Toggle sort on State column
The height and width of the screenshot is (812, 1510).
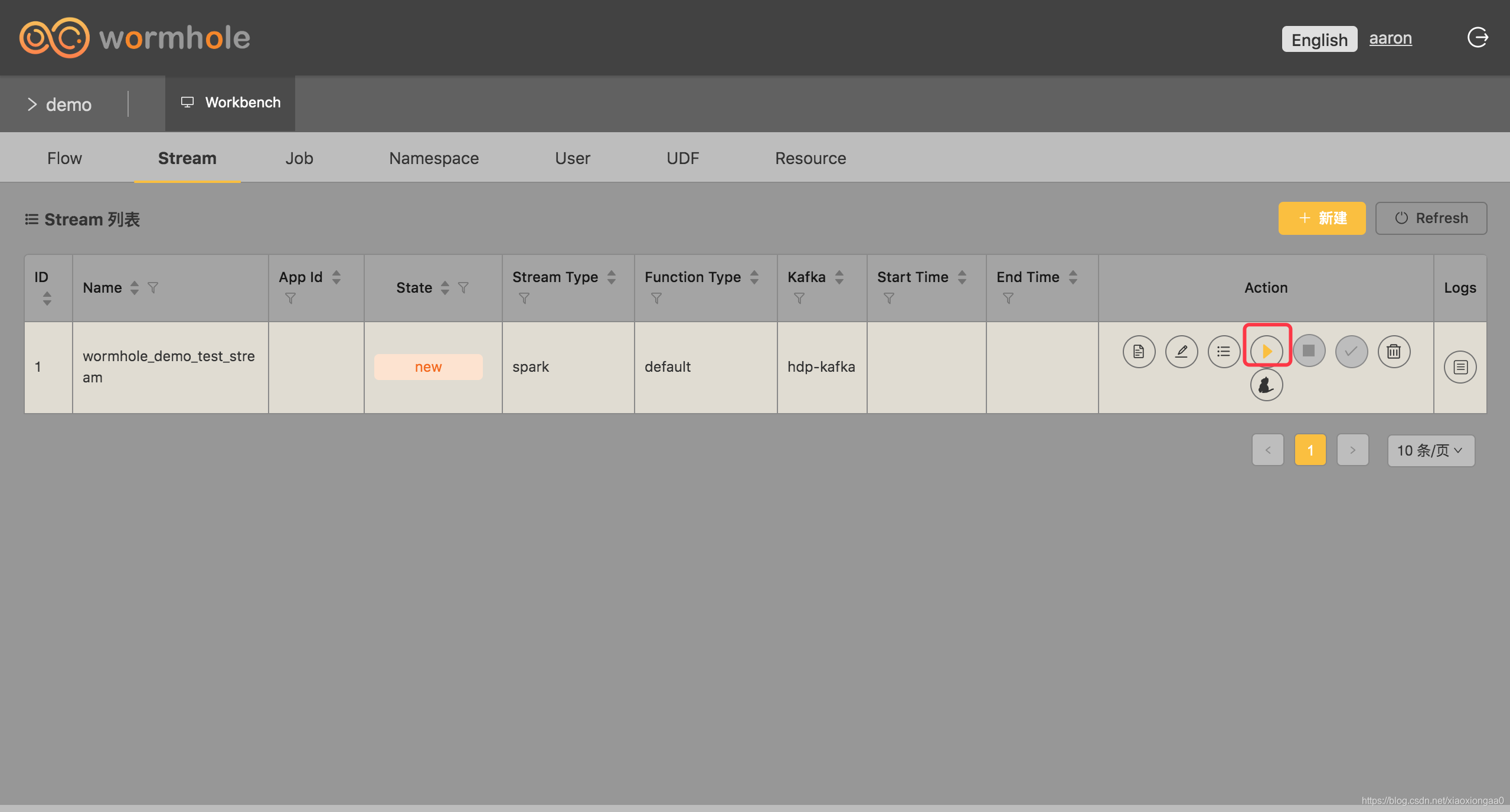[x=445, y=287]
